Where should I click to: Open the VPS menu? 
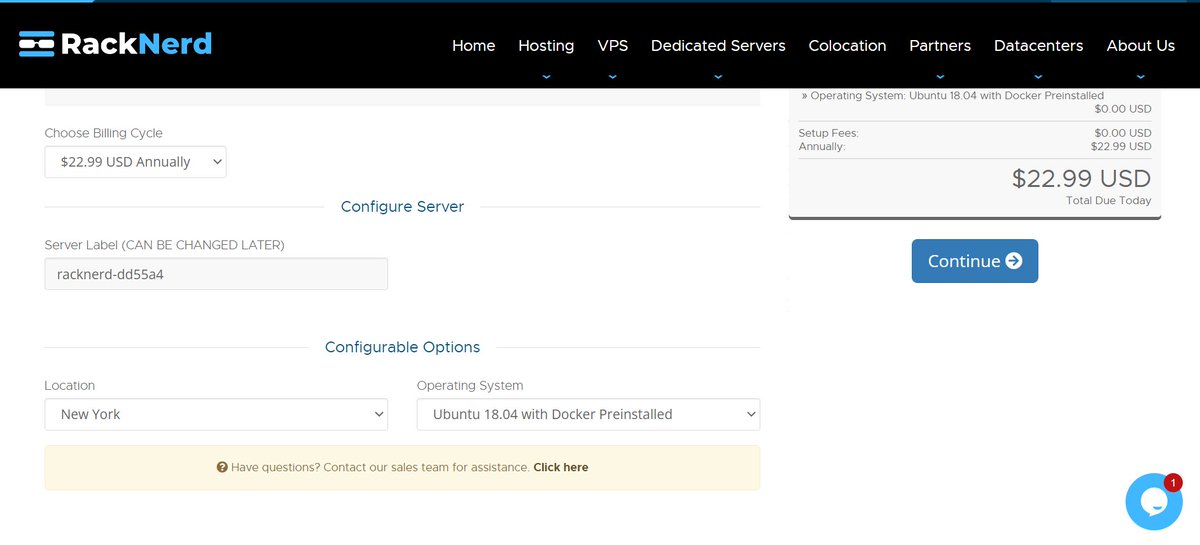coord(612,45)
